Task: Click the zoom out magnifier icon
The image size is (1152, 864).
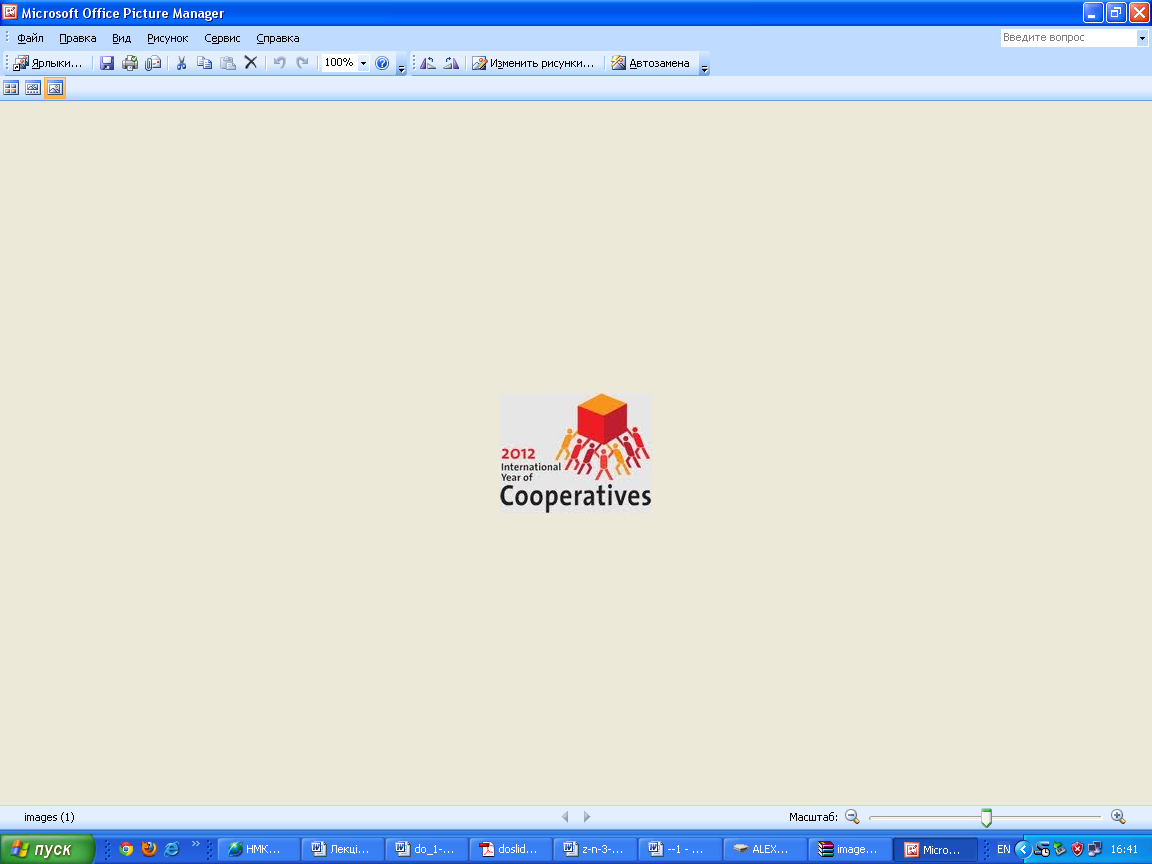Action: point(852,817)
